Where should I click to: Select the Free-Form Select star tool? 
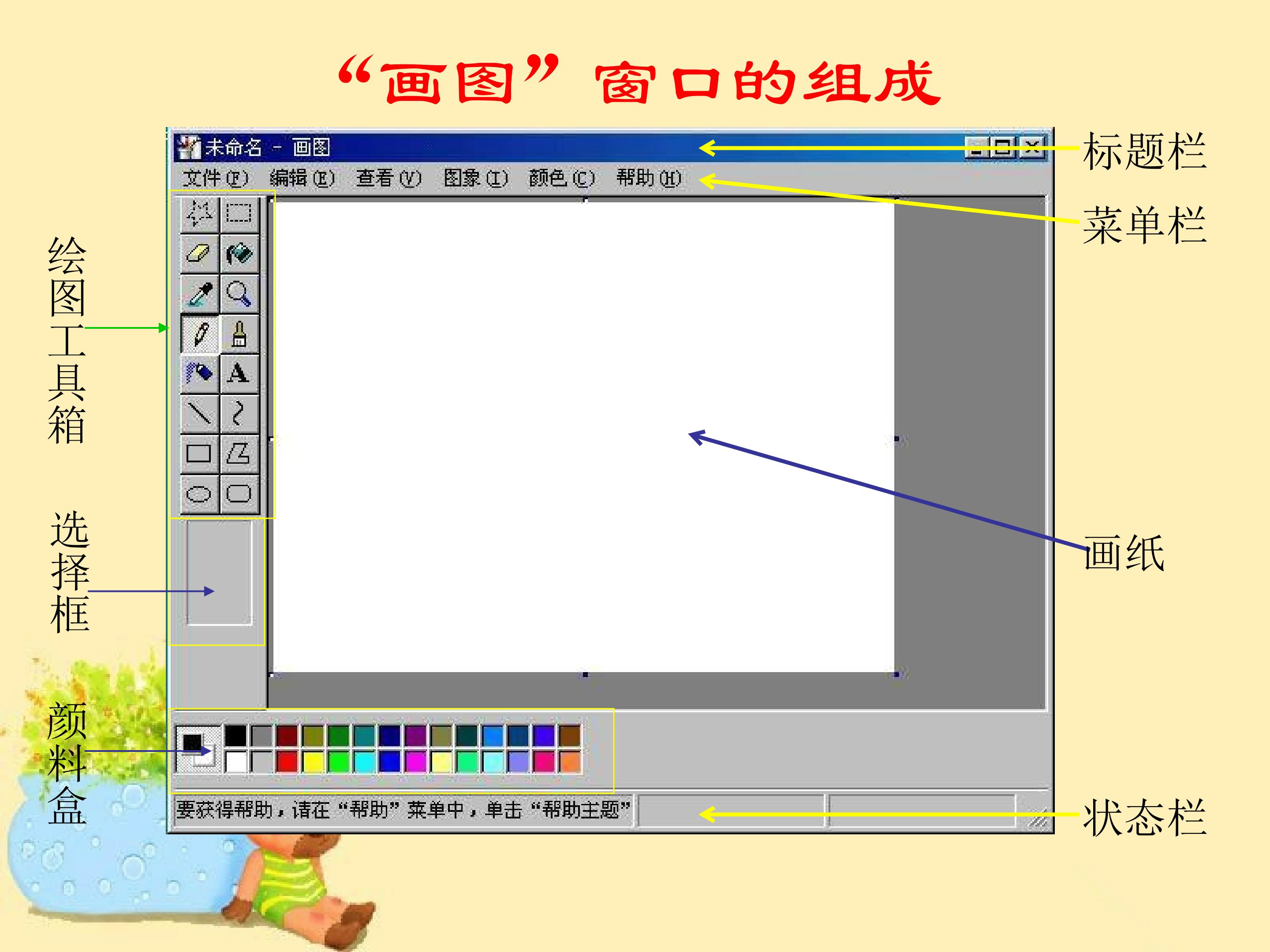(199, 214)
